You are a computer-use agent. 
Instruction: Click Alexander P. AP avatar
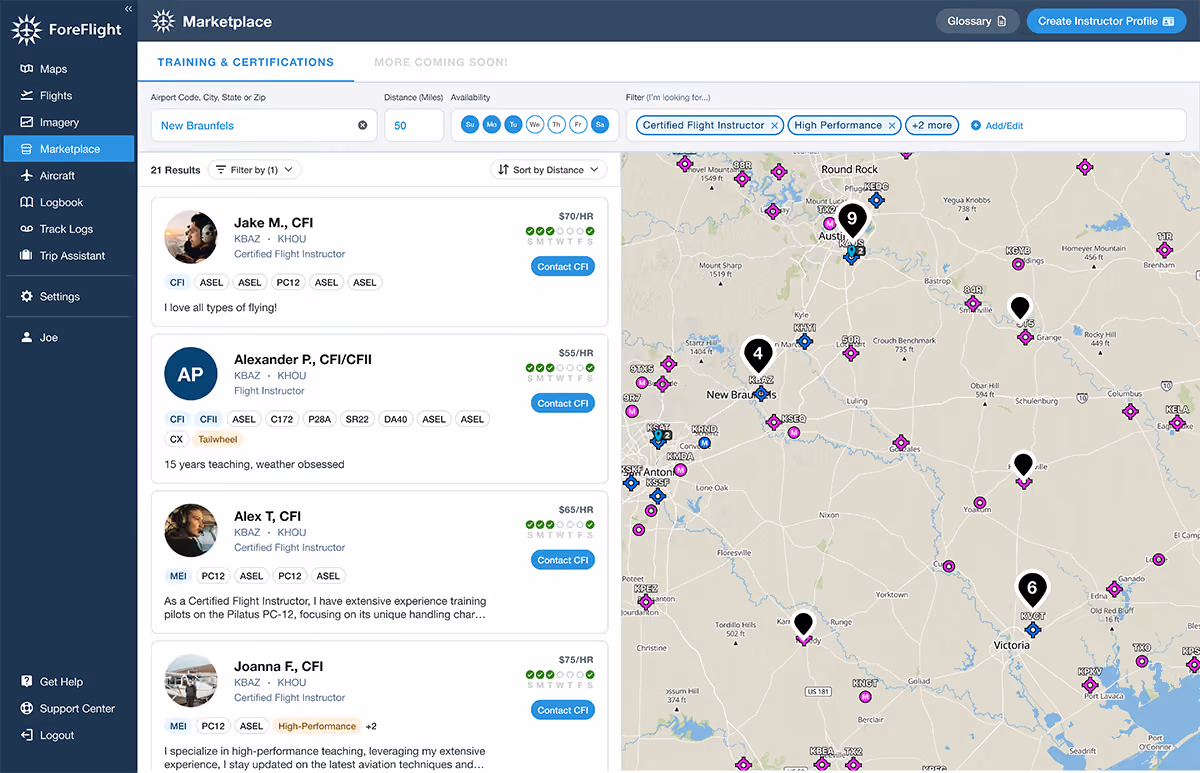191,374
